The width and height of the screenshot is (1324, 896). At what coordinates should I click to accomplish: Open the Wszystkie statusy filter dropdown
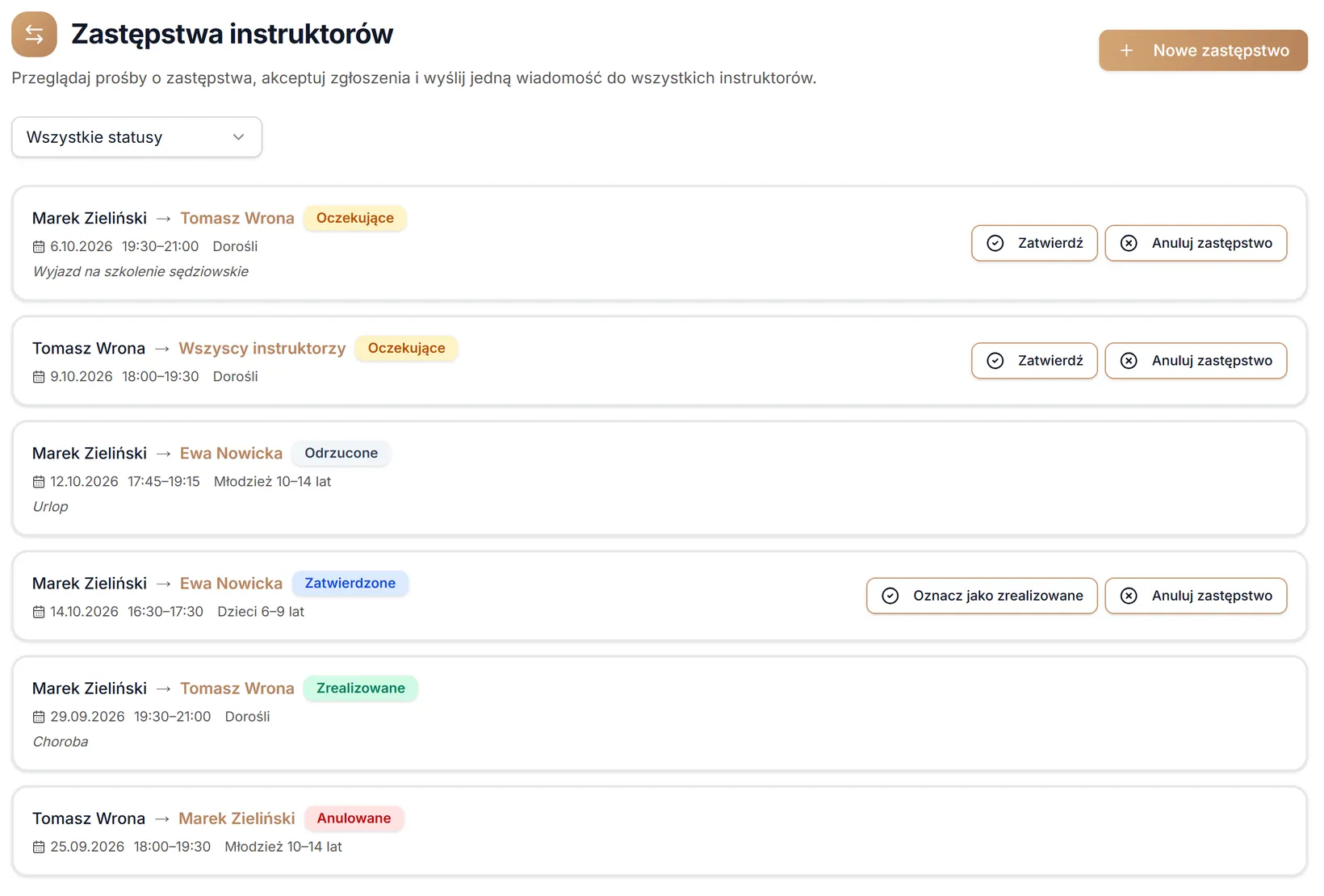click(136, 137)
